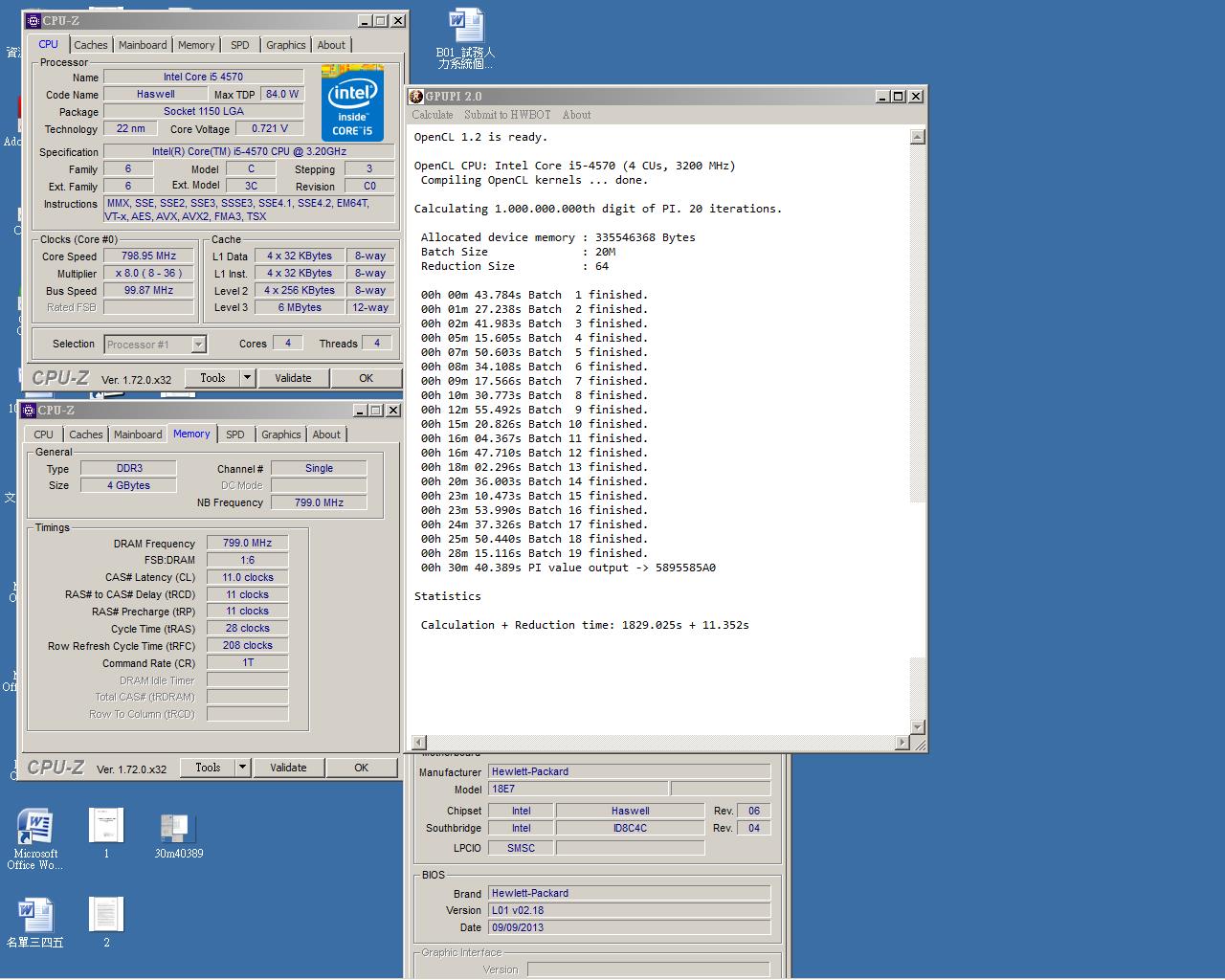
Task: Click the Calculation + Reduction time line
Action: [x=585, y=625]
